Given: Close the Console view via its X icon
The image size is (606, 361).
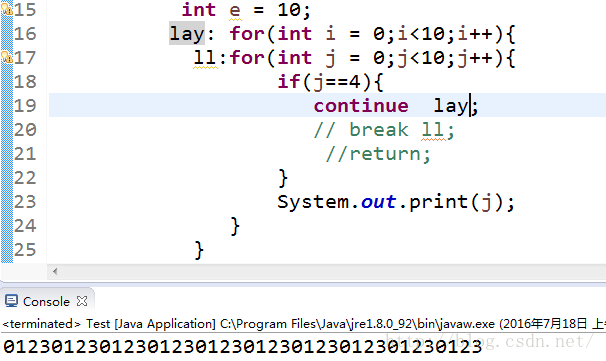Looking at the screenshot, I should coord(82,301).
